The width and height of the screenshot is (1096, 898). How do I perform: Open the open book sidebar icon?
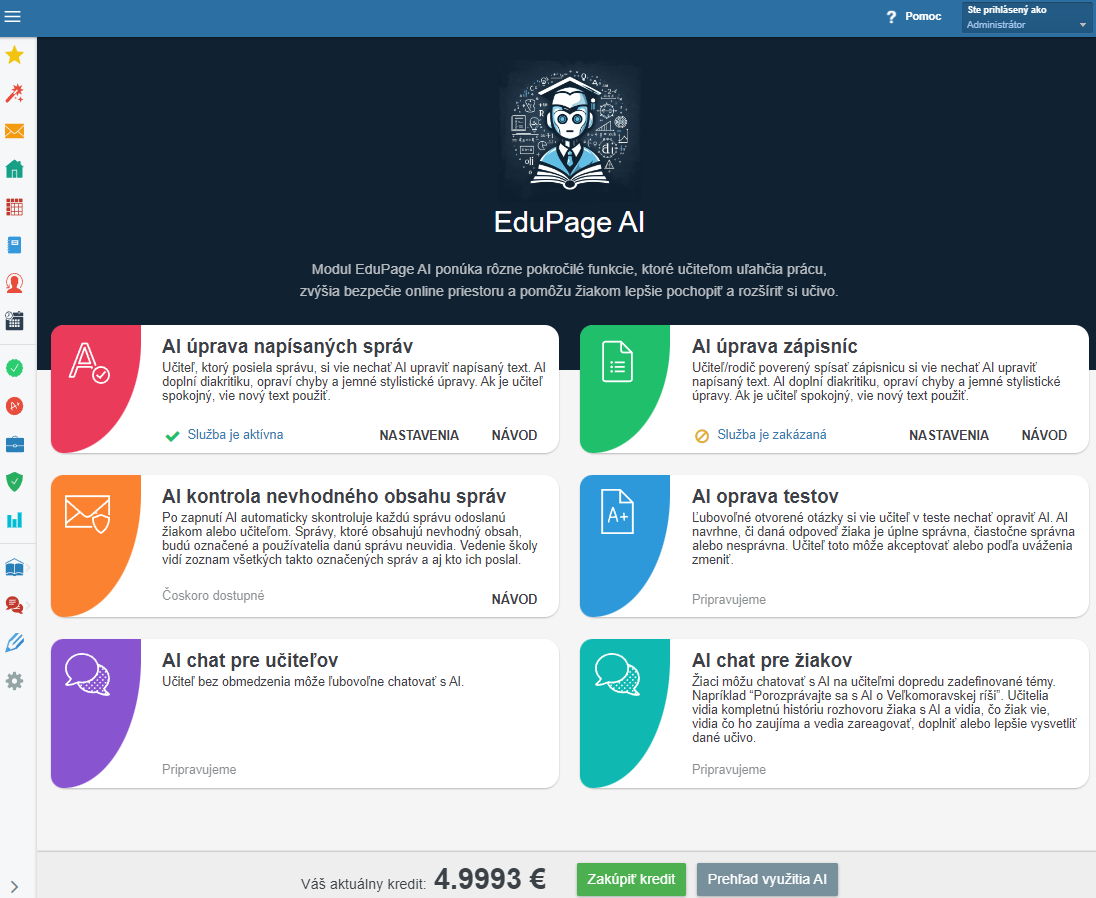point(15,567)
